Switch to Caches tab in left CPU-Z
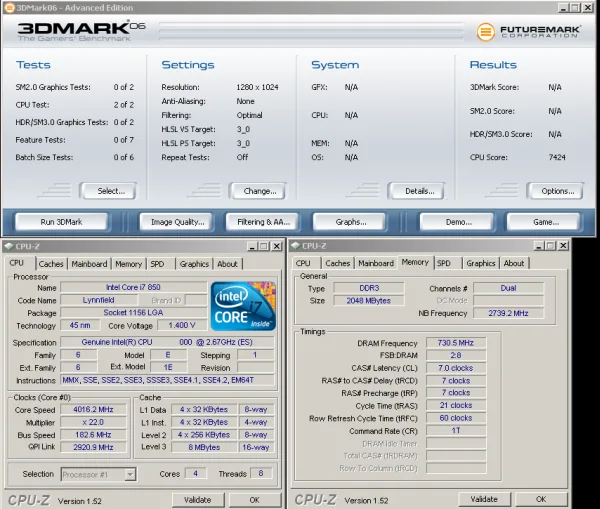Viewport: 600px width, 509px height. [x=51, y=264]
